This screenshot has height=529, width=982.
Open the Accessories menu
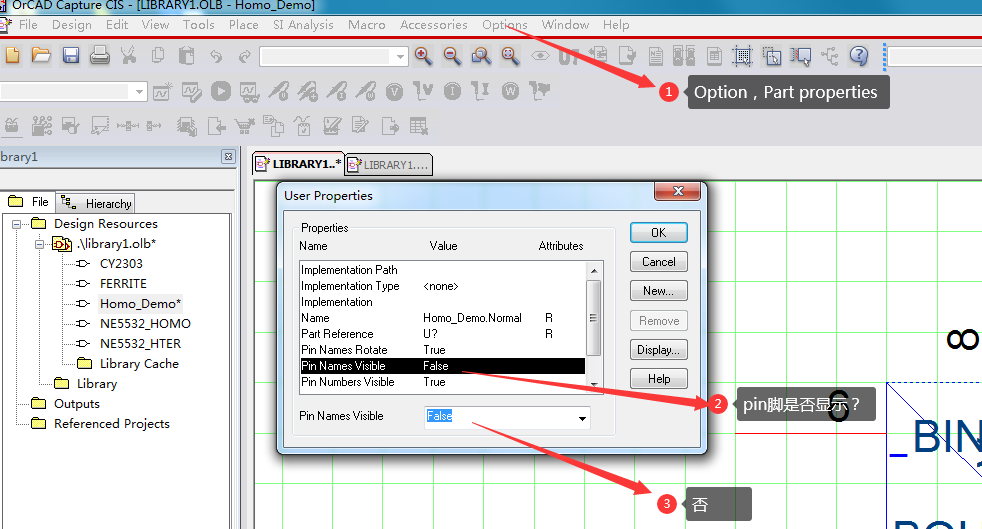(x=433, y=24)
